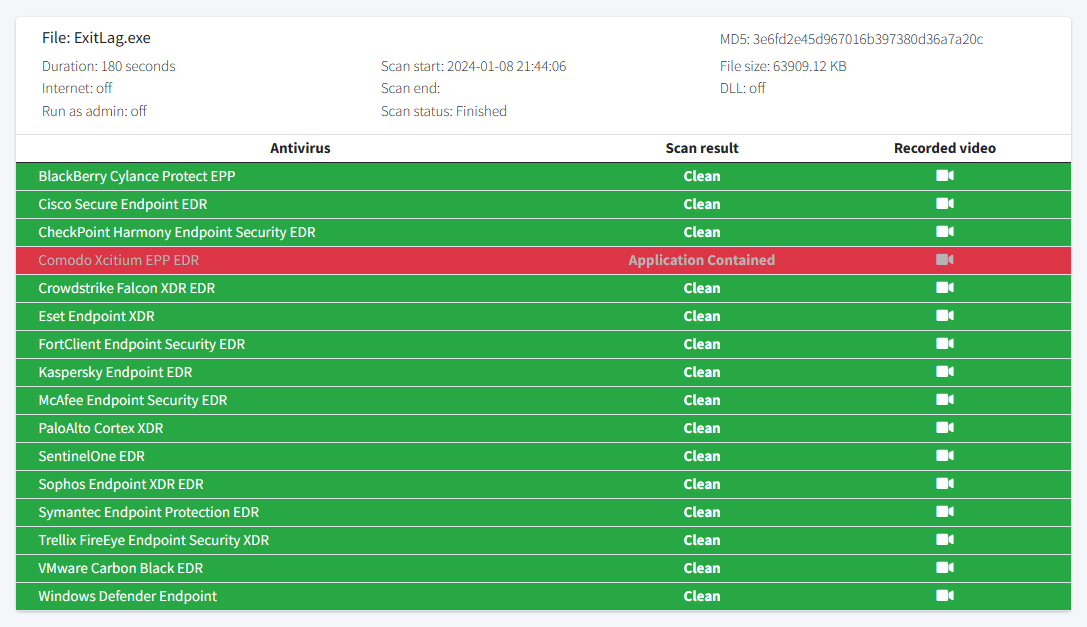Open Sophos Endpoint XDR EDR video

click(x=945, y=483)
